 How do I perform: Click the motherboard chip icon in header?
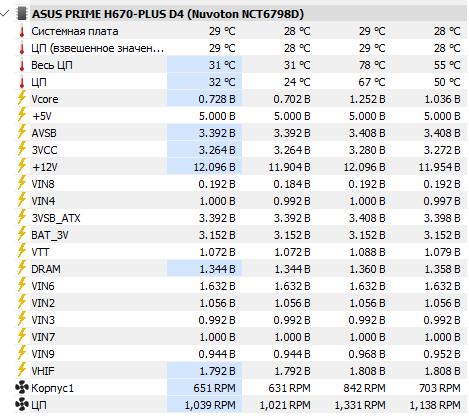[21, 14]
